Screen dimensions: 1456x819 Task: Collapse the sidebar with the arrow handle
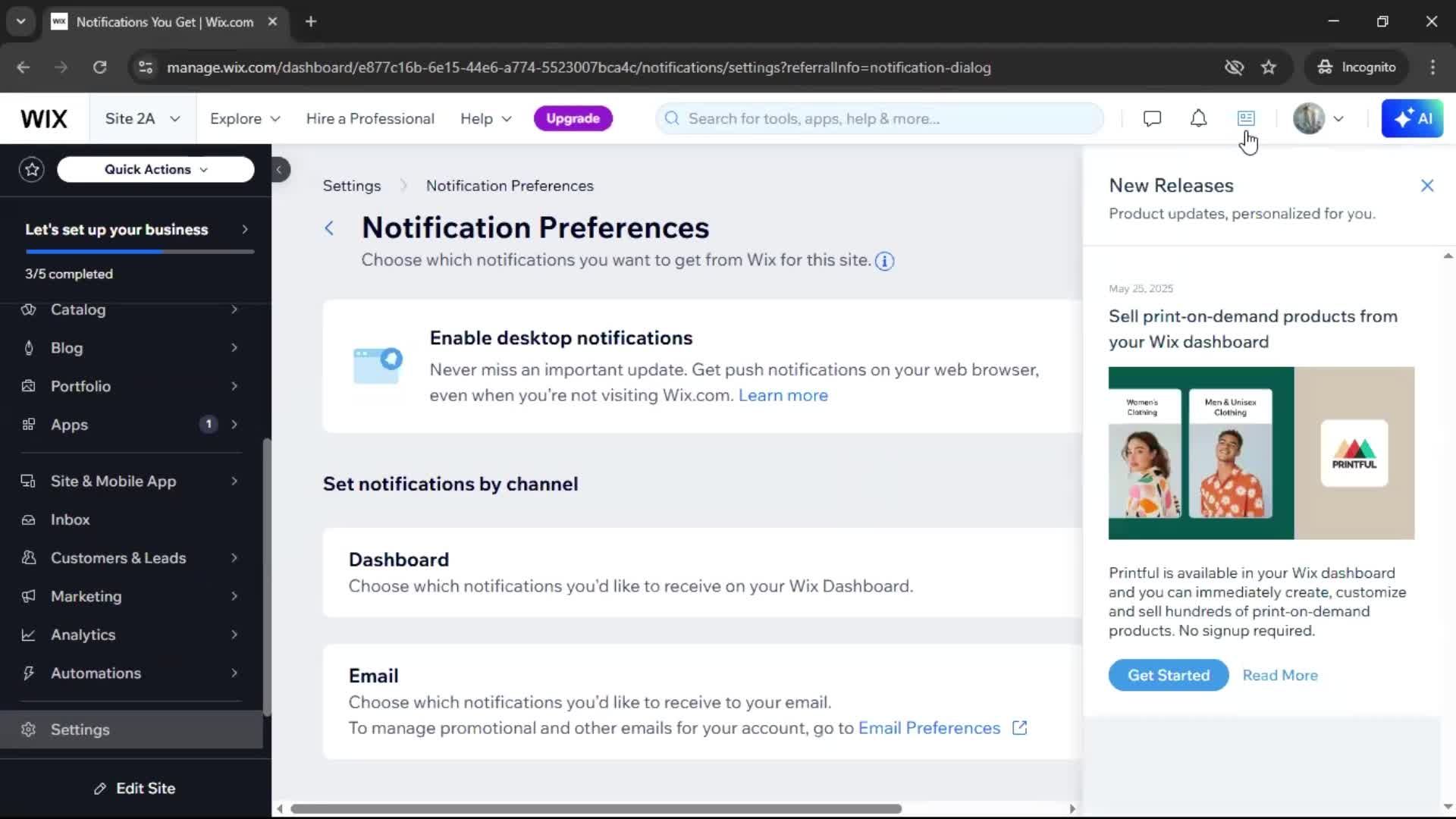point(279,169)
